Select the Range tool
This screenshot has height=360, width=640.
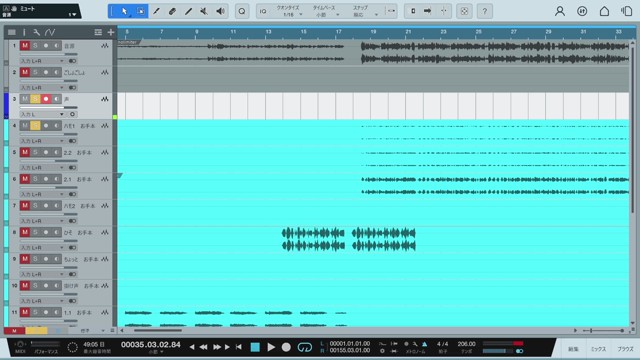coord(140,11)
